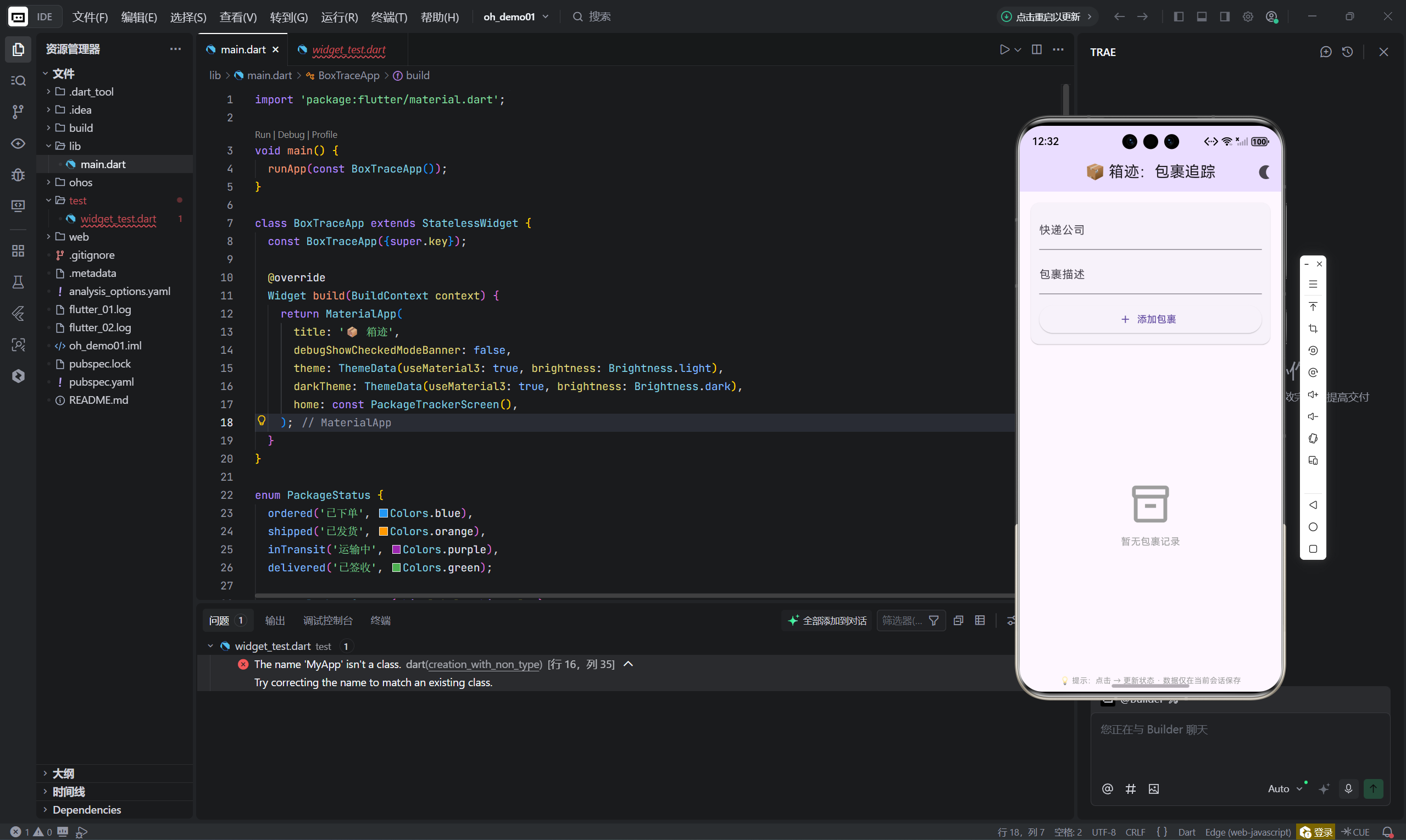Open the Source Control sidebar icon
This screenshot has height=840, width=1406.
[18, 112]
